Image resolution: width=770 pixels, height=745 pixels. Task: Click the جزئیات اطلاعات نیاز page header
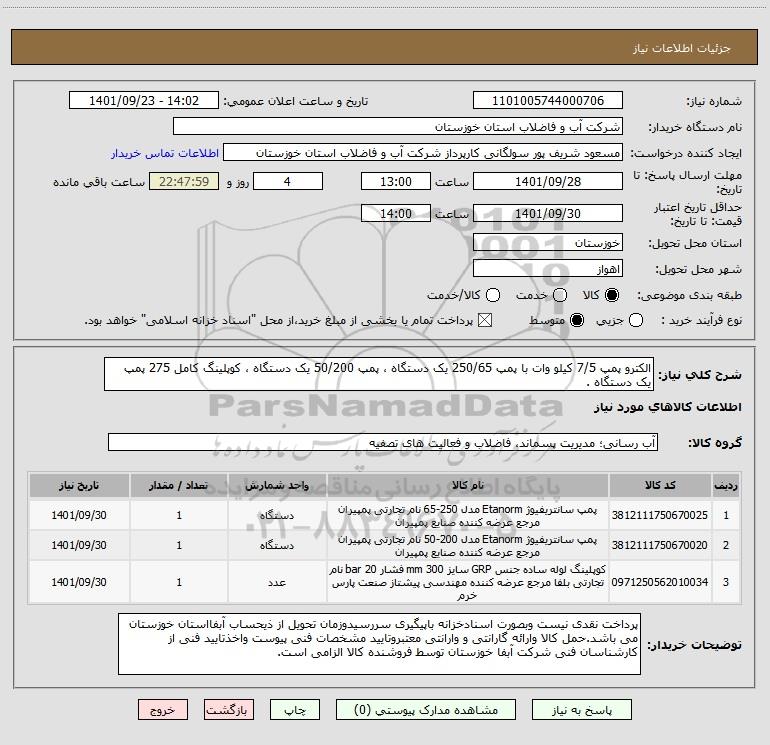(681, 48)
